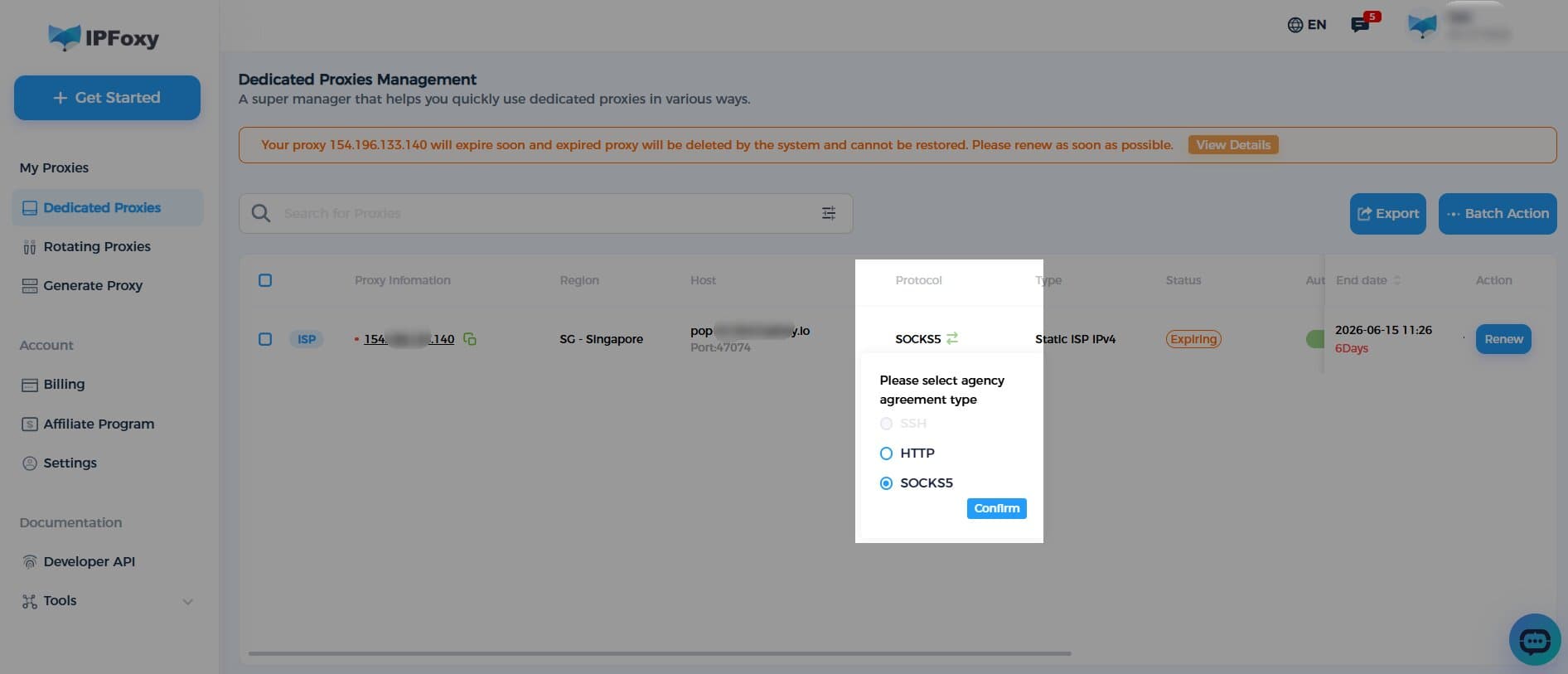Confirm the protocol selection
1568x674 pixels.
click(996, 508)
